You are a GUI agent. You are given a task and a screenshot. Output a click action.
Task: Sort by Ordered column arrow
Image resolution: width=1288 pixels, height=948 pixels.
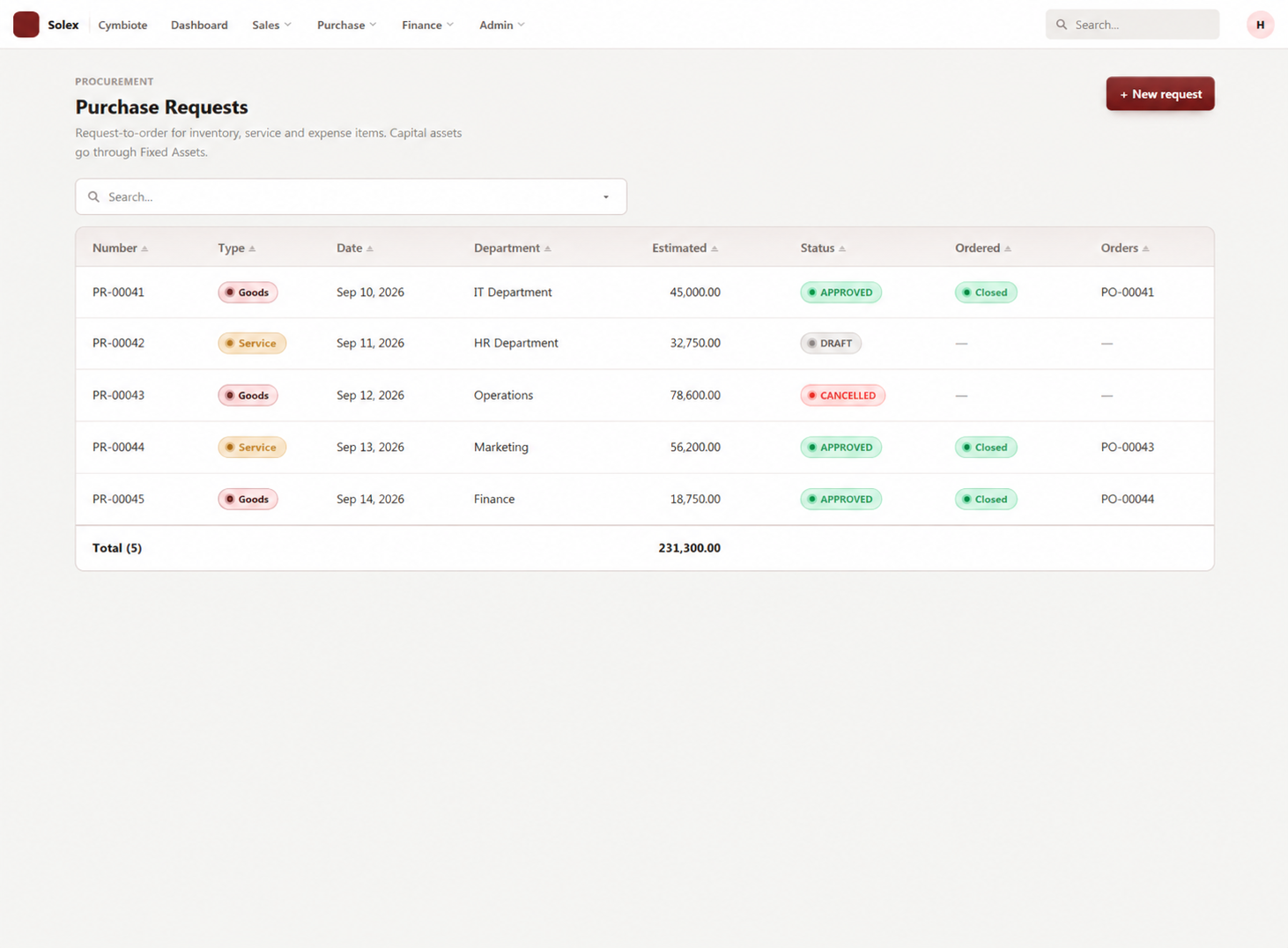click(x=1008, y=248)
